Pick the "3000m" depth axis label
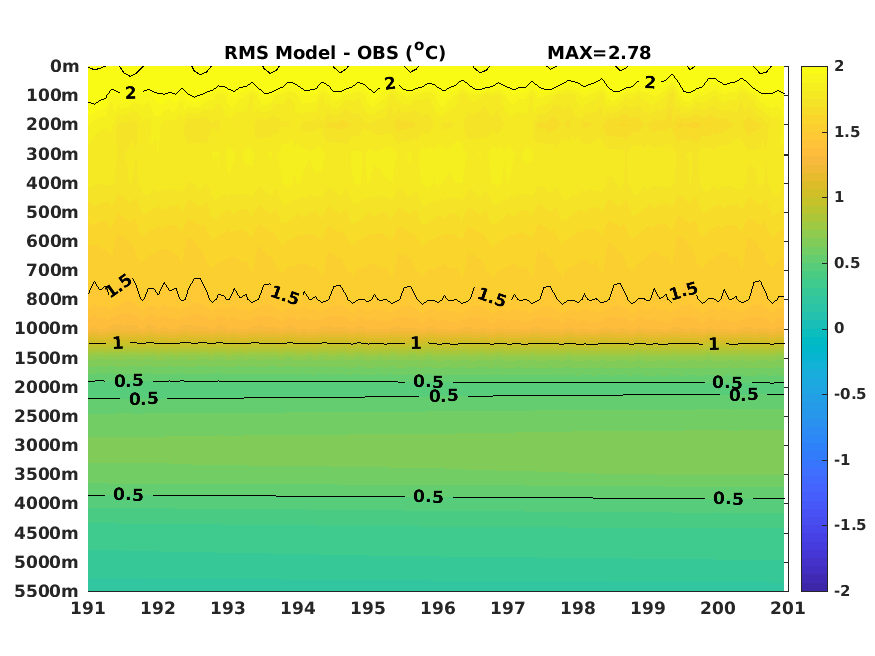This screenshot has height=656, width=875. tap(47, 445)
